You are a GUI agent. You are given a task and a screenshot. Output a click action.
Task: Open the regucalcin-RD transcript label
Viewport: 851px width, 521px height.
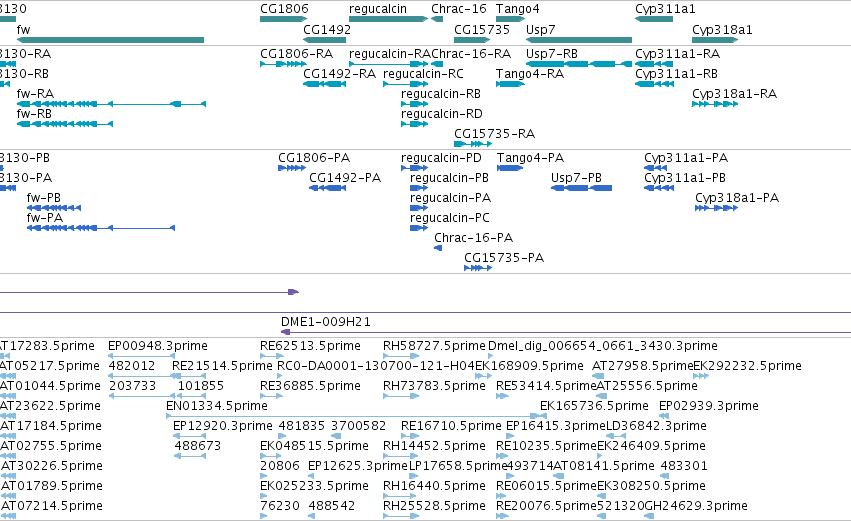(442, 114)
